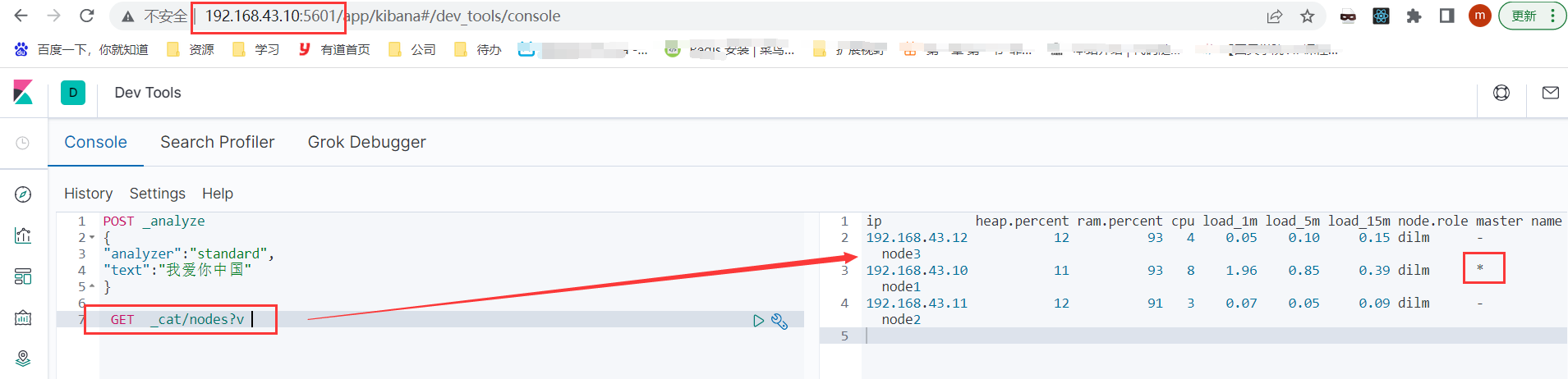The height and width of the screenshot is (379, 1568).
Task: Run the GET _cat/nodes request play icon
Action: [758, 321]
